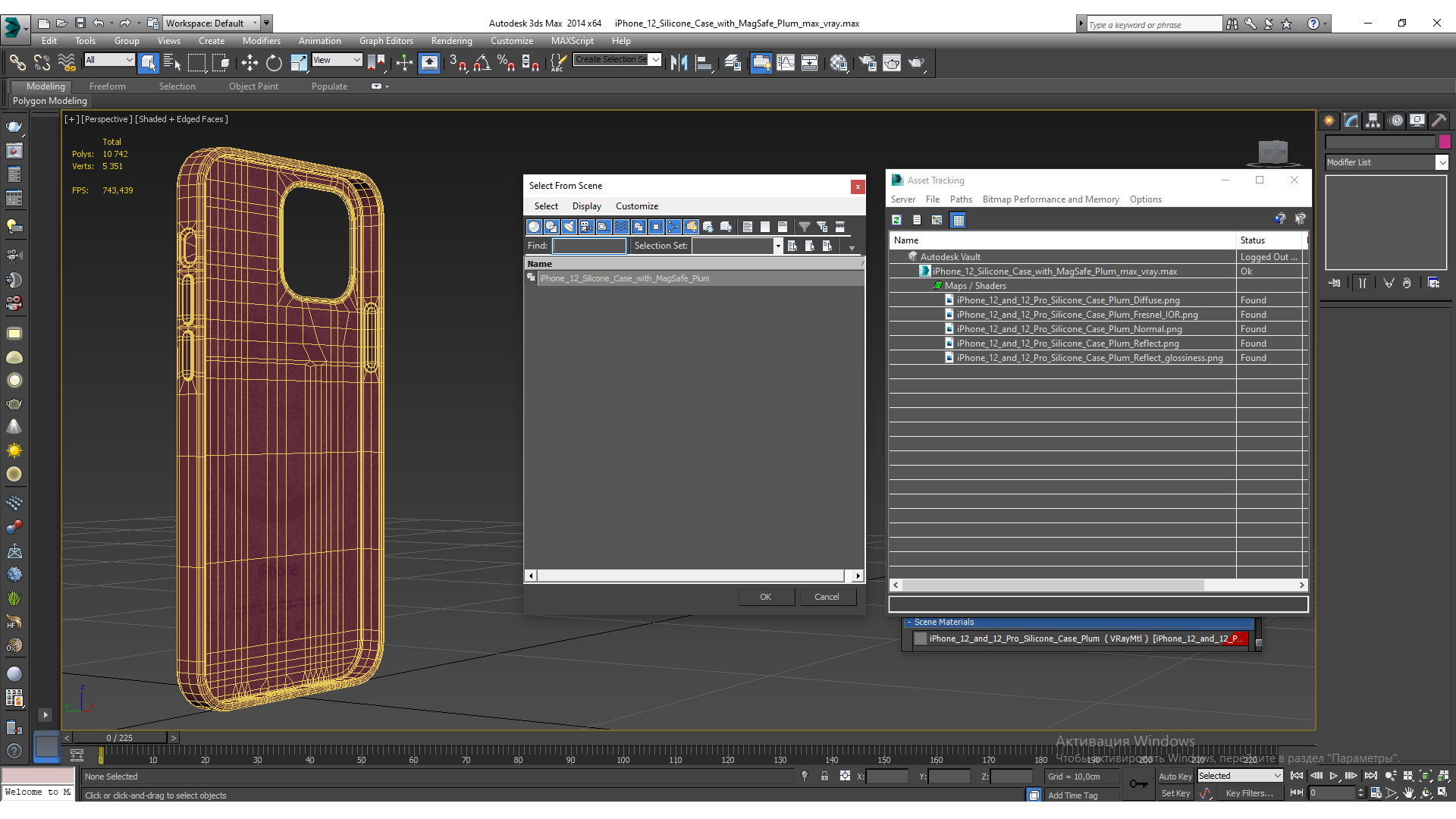Click the magenta object color swatch

coord(1445,142)
